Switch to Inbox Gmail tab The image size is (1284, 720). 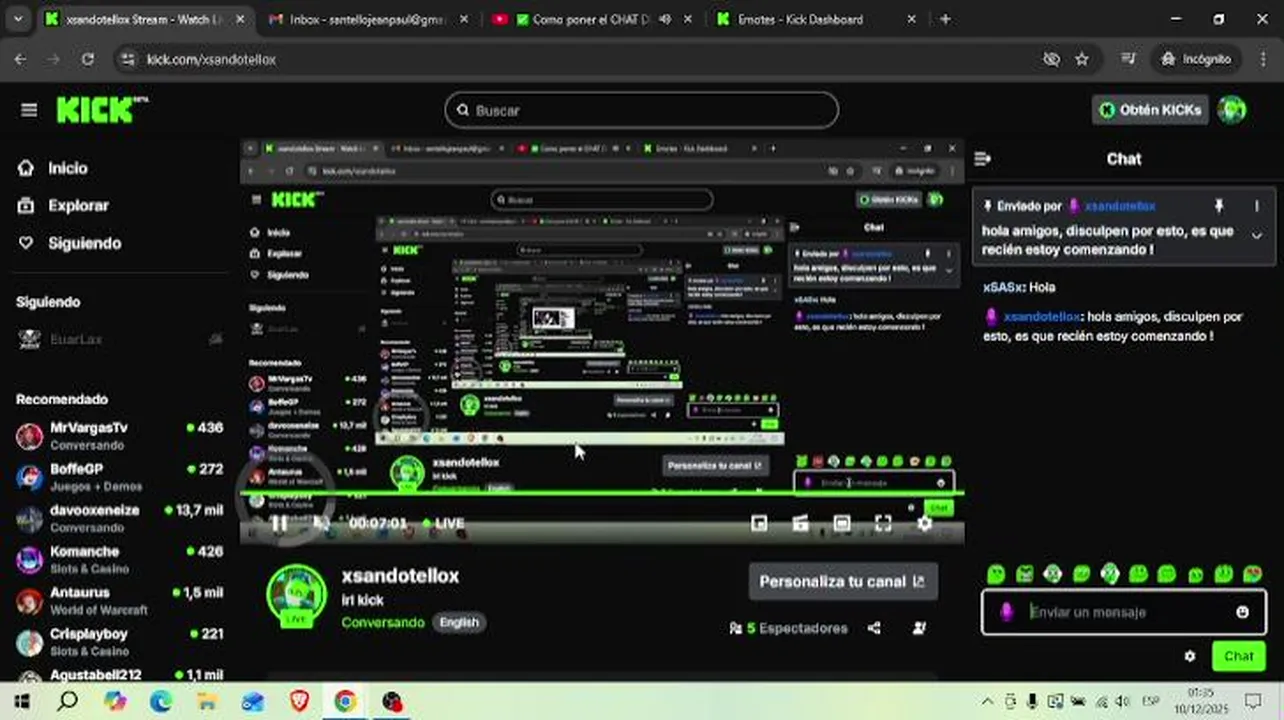click(x=367, y=19)
